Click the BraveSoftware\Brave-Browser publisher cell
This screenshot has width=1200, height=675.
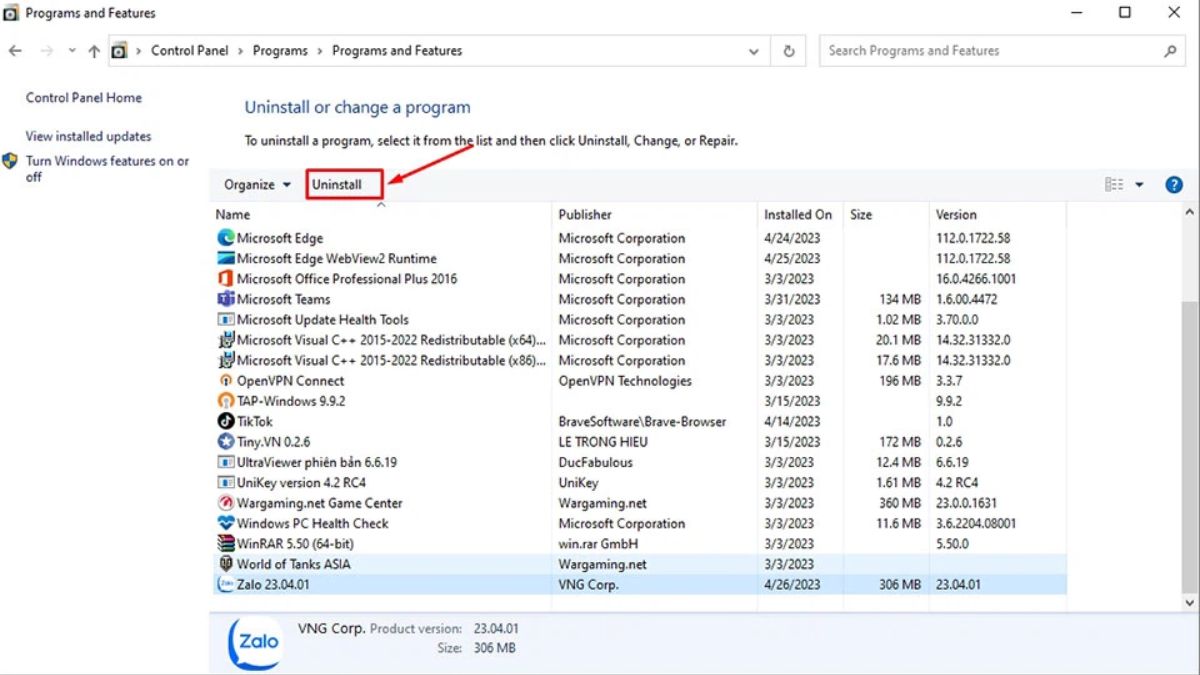(x=642, y=421)
